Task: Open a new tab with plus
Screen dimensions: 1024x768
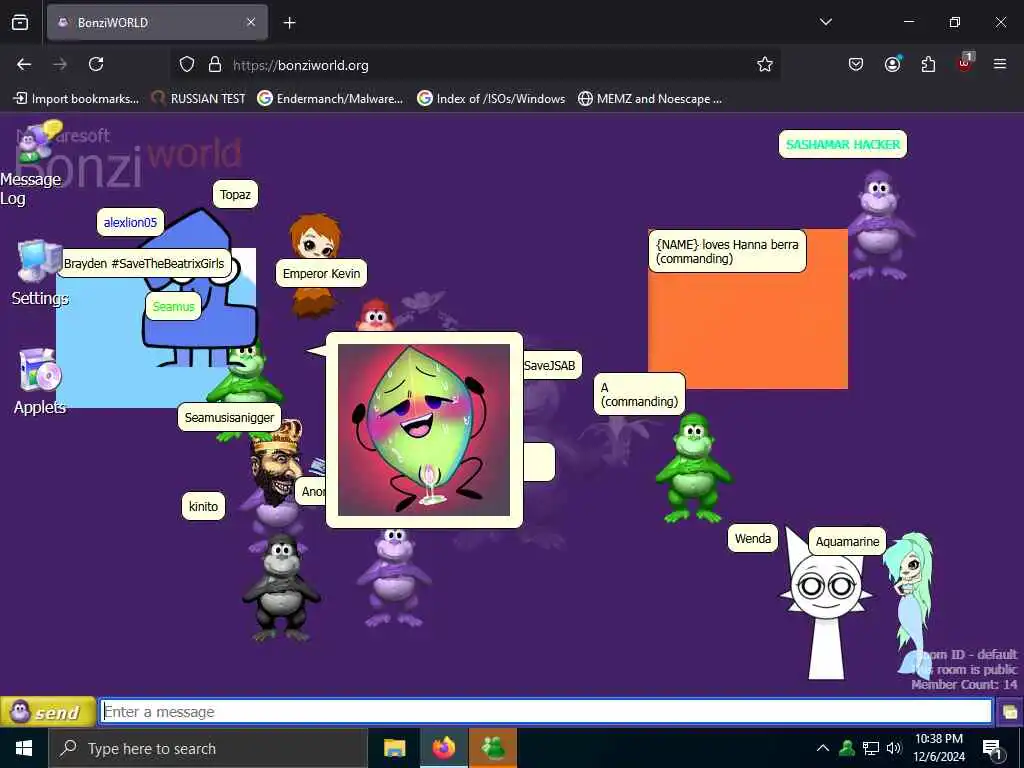Action: point(289,23)
